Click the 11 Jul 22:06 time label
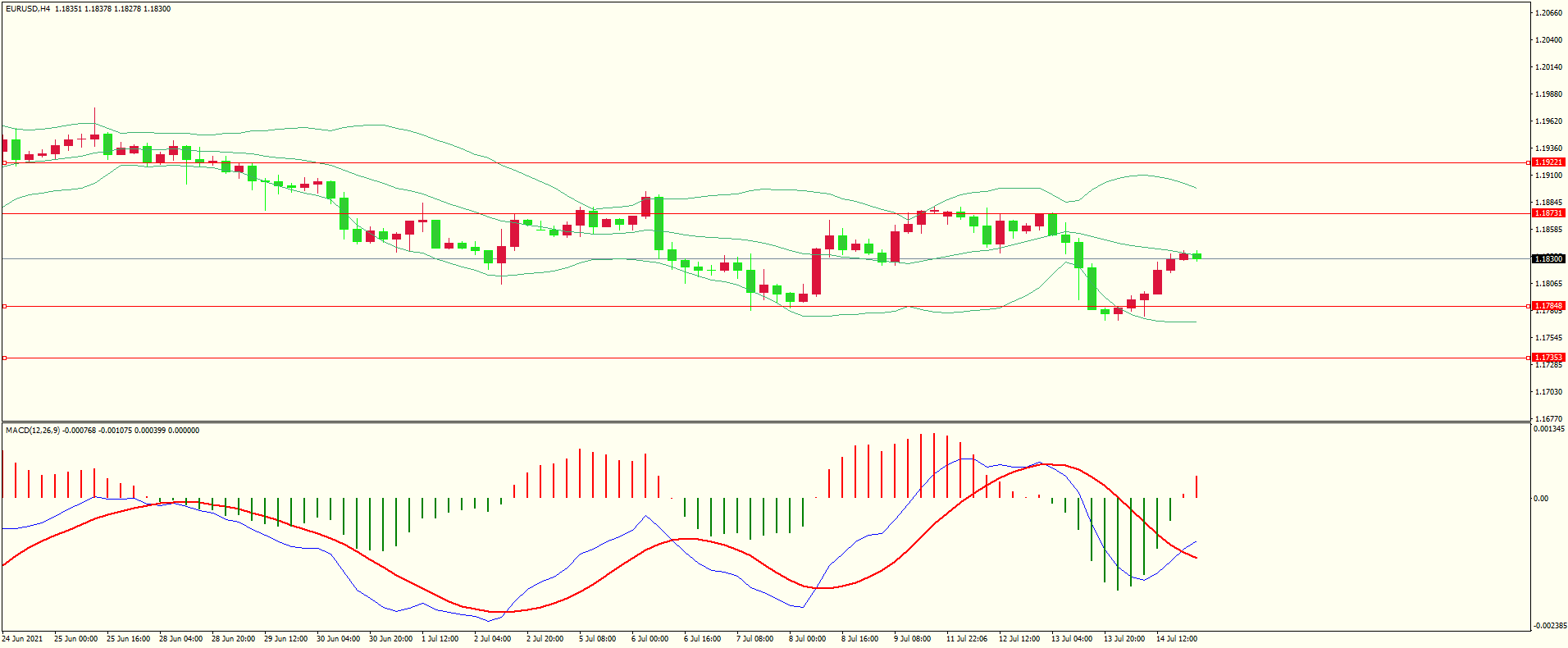The width and height of the screenshot is (1568, 648). click(966, 639)
